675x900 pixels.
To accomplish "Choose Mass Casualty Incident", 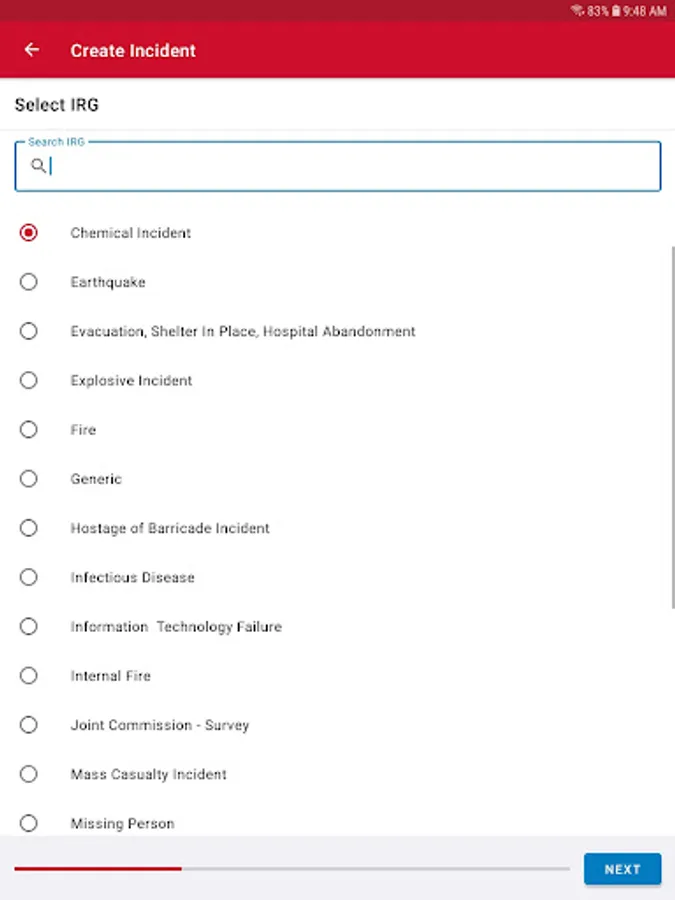I will pos(29,774).
